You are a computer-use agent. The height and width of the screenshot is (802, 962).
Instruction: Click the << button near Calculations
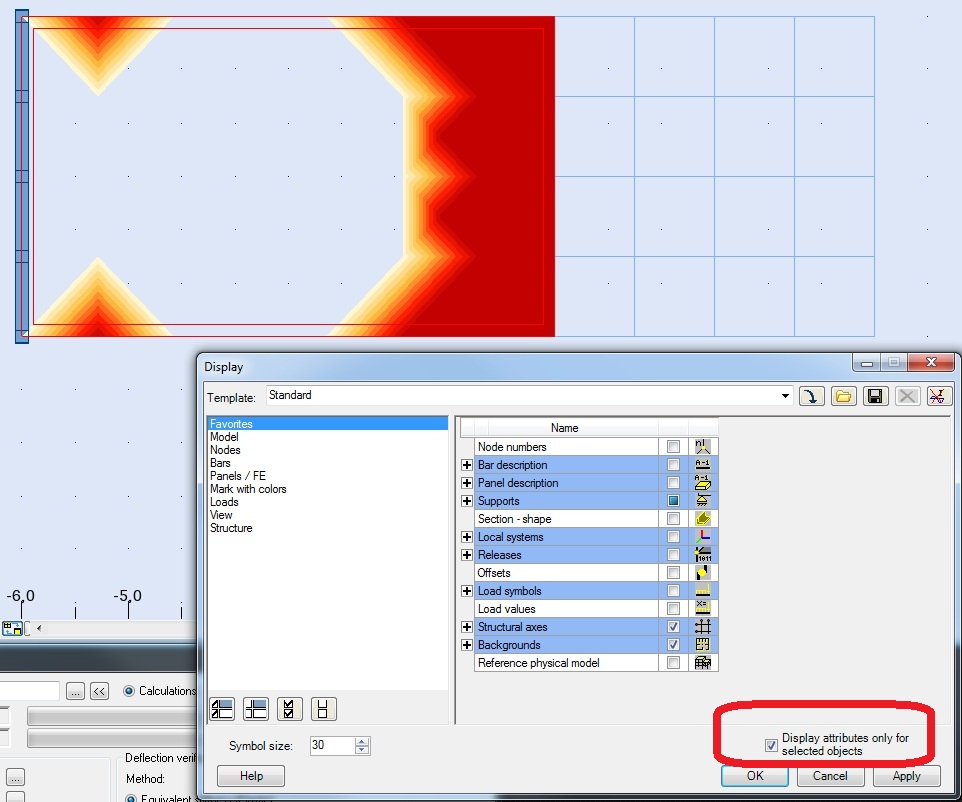99,692
